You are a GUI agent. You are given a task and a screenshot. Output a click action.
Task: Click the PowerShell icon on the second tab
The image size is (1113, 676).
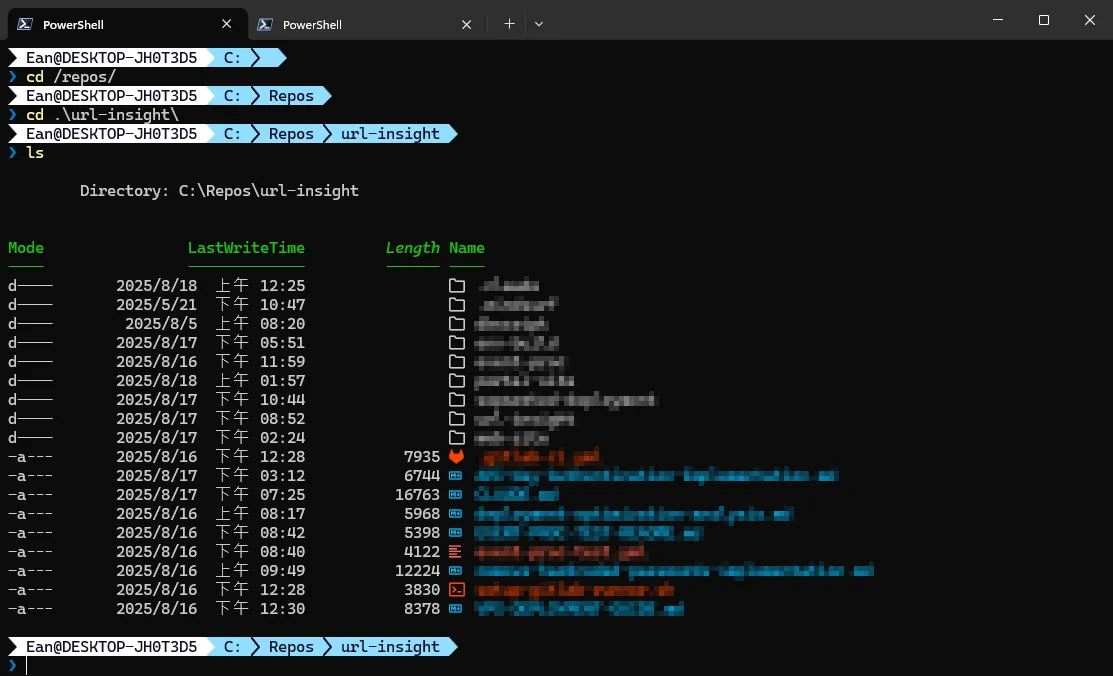pos(265,24)
